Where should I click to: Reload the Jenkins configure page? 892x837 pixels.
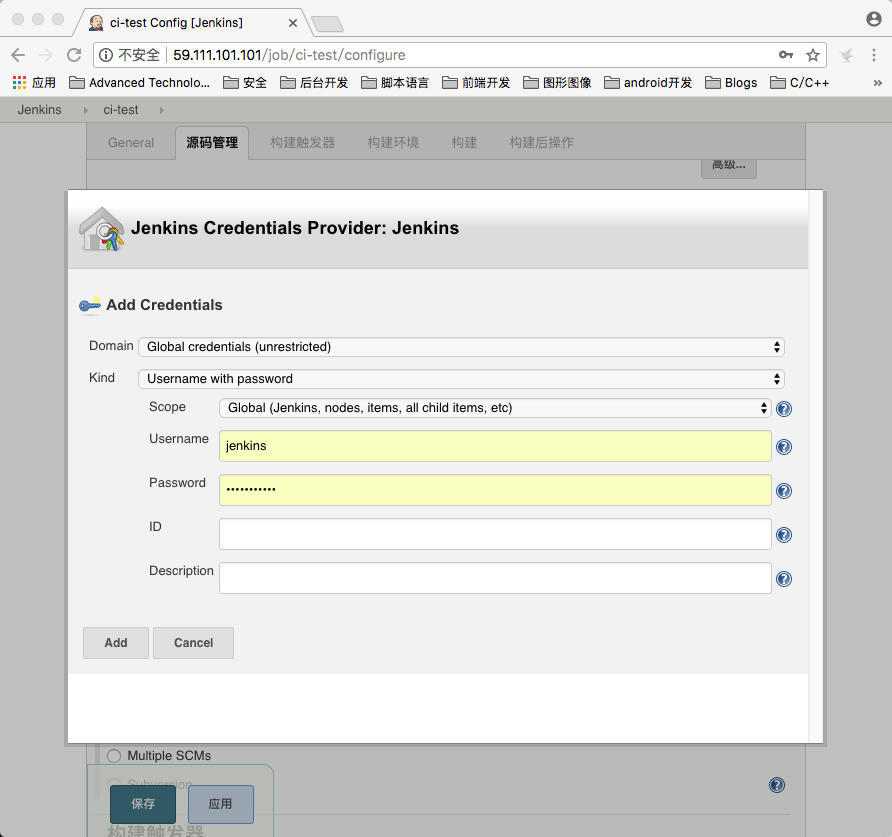click(x=74, y=55)
